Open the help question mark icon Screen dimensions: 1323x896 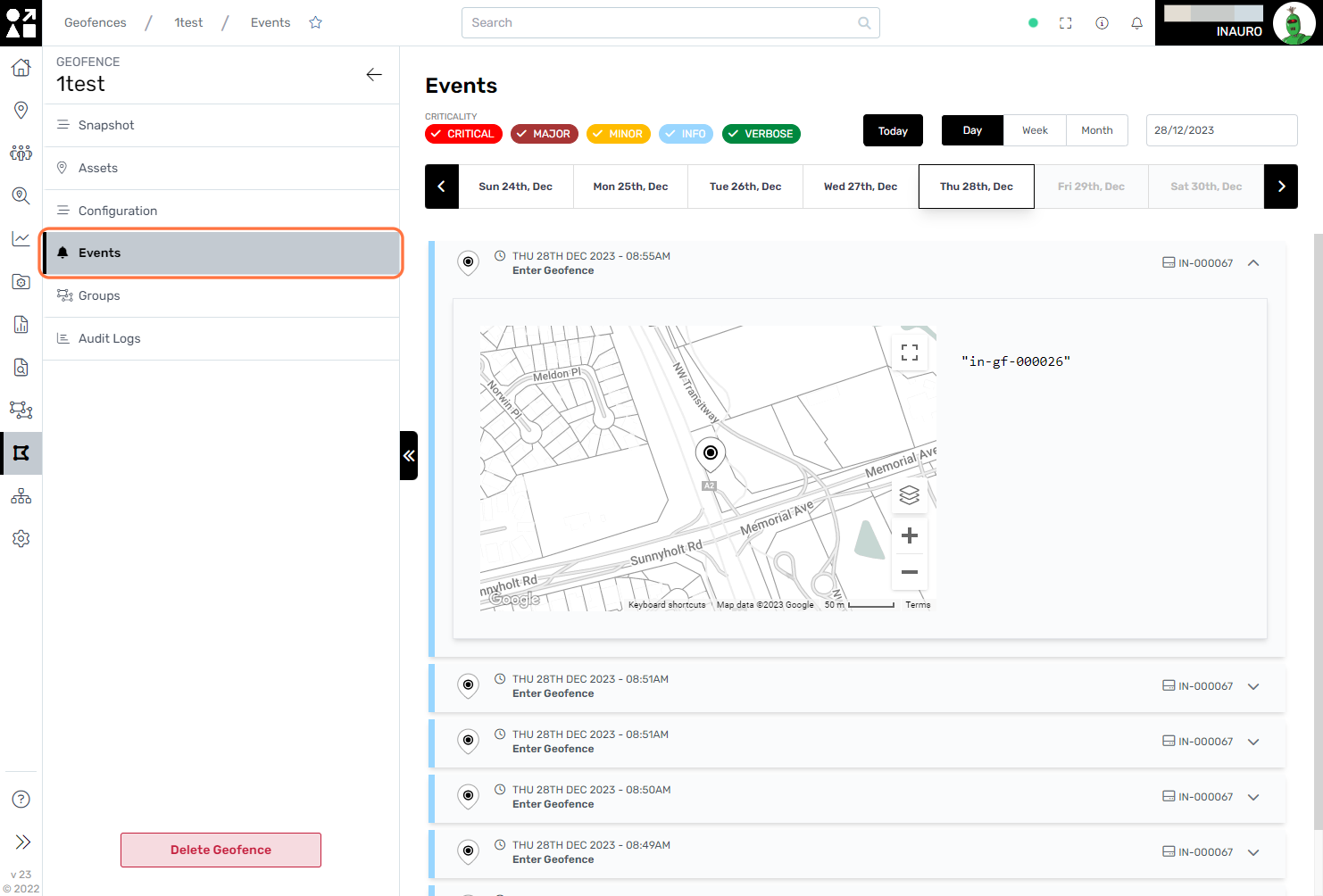[21, 800]
